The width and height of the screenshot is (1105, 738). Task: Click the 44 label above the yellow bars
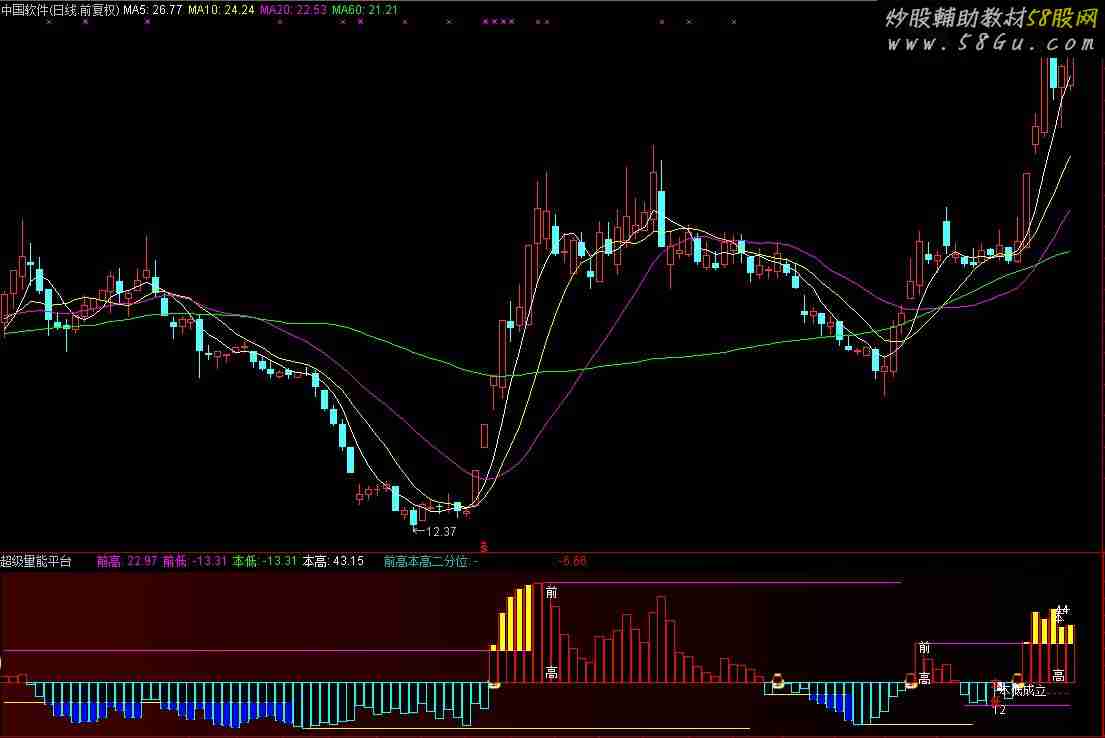(x=1062, y=609)
